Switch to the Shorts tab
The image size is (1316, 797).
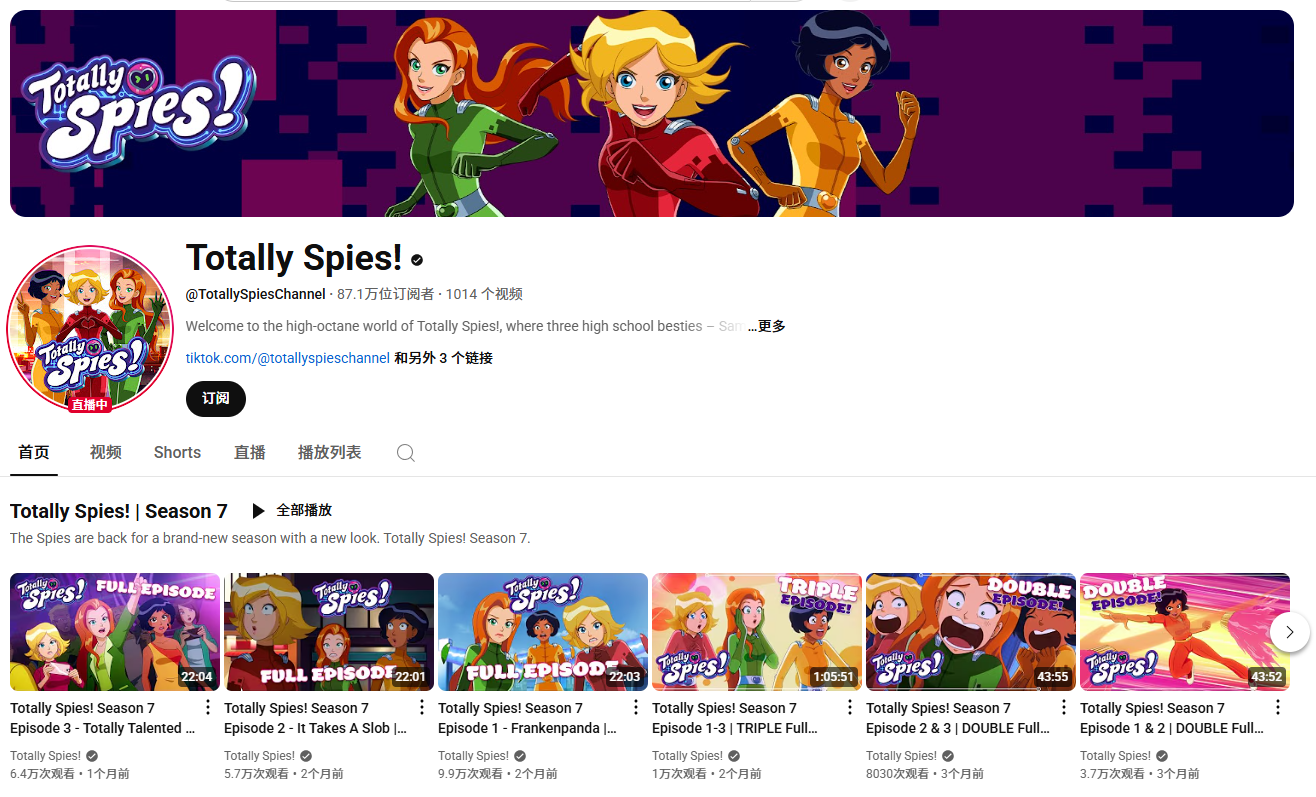point(177,453)
